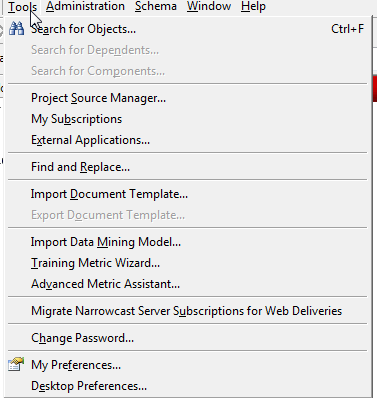Screen dimensions: 377x398
Task: Open Desktop Preferences
Action: click(189, 386)
